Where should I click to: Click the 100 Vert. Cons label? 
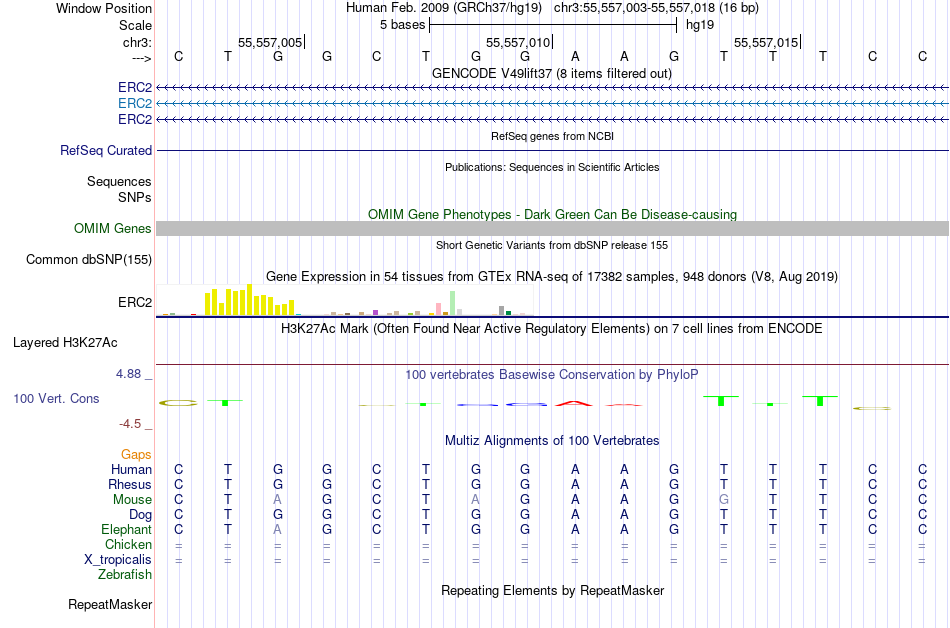pos(56,398)
